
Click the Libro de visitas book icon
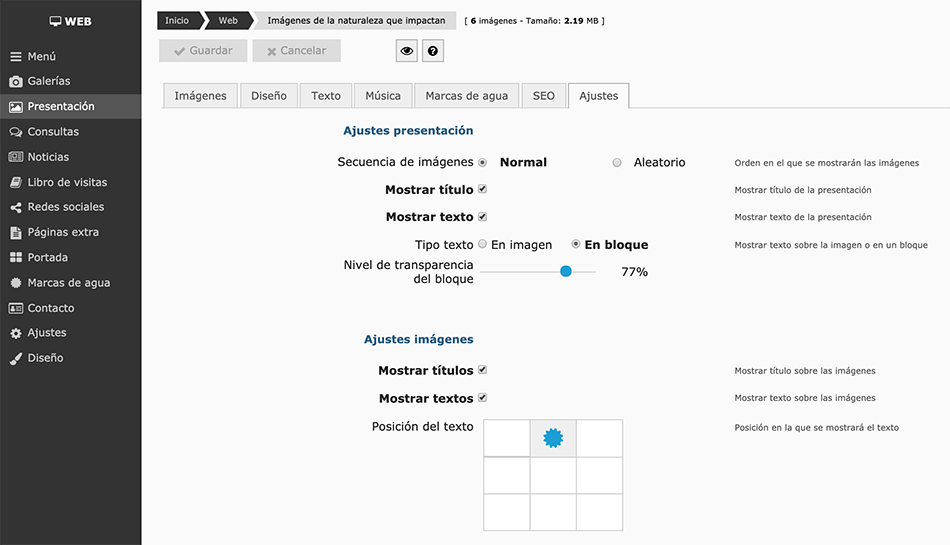[x=16, y=182]
